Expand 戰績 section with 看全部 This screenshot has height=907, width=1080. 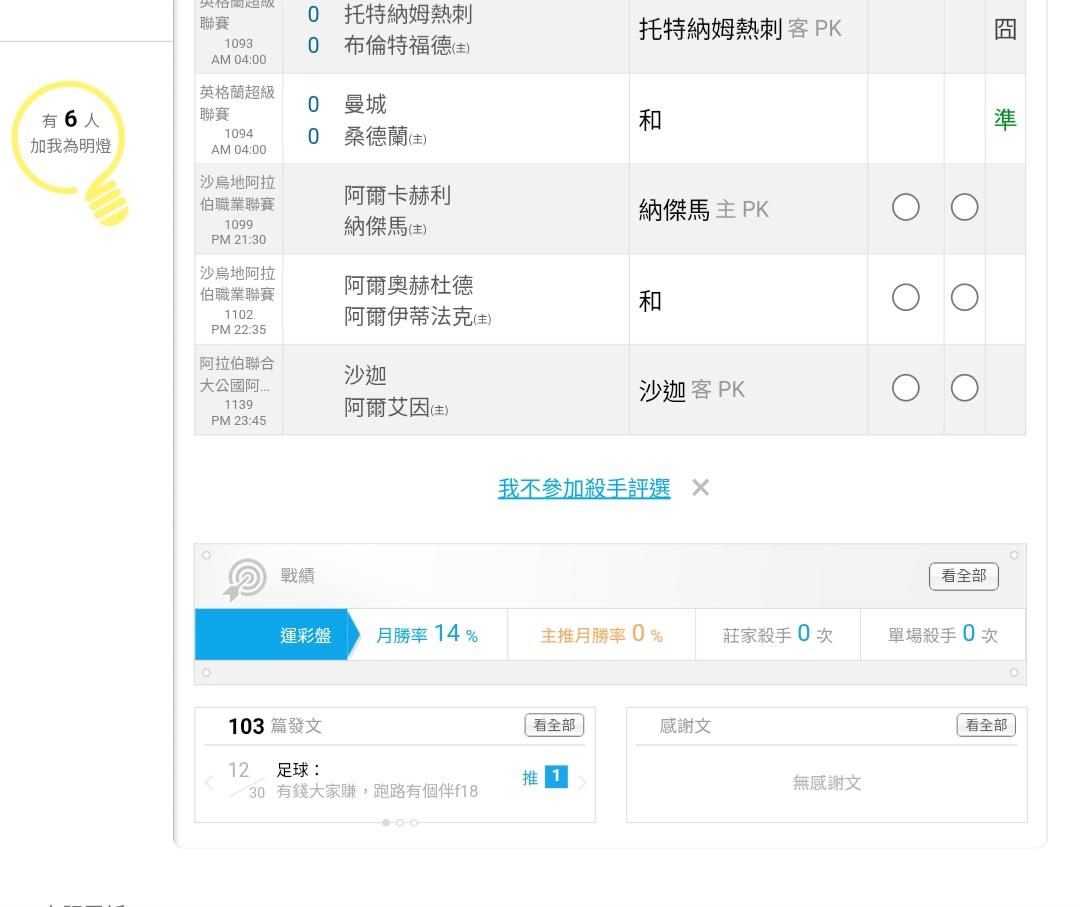coord(963,576)
